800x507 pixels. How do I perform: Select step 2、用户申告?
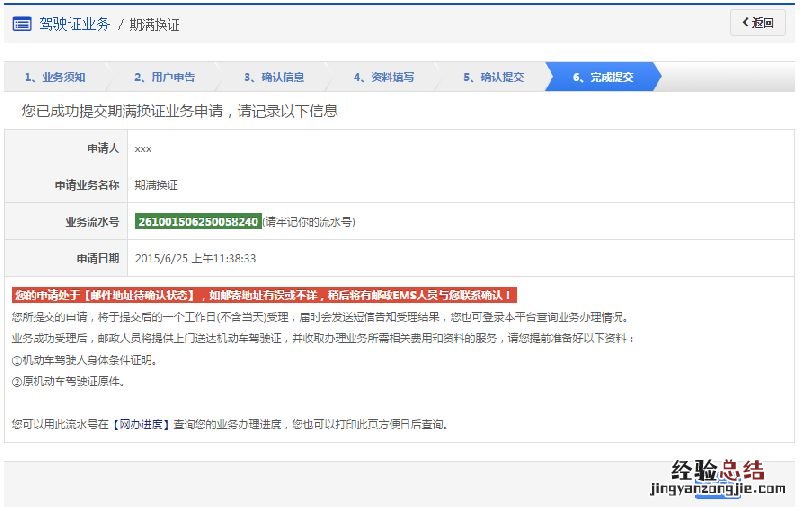pyautogui.click(x=164, y=77)
